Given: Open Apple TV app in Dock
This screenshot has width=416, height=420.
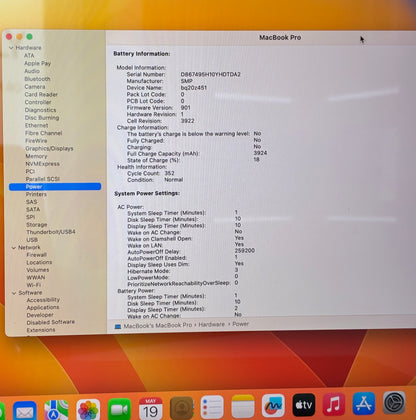Looking at the screenshot, I should (x=304, y=405).
